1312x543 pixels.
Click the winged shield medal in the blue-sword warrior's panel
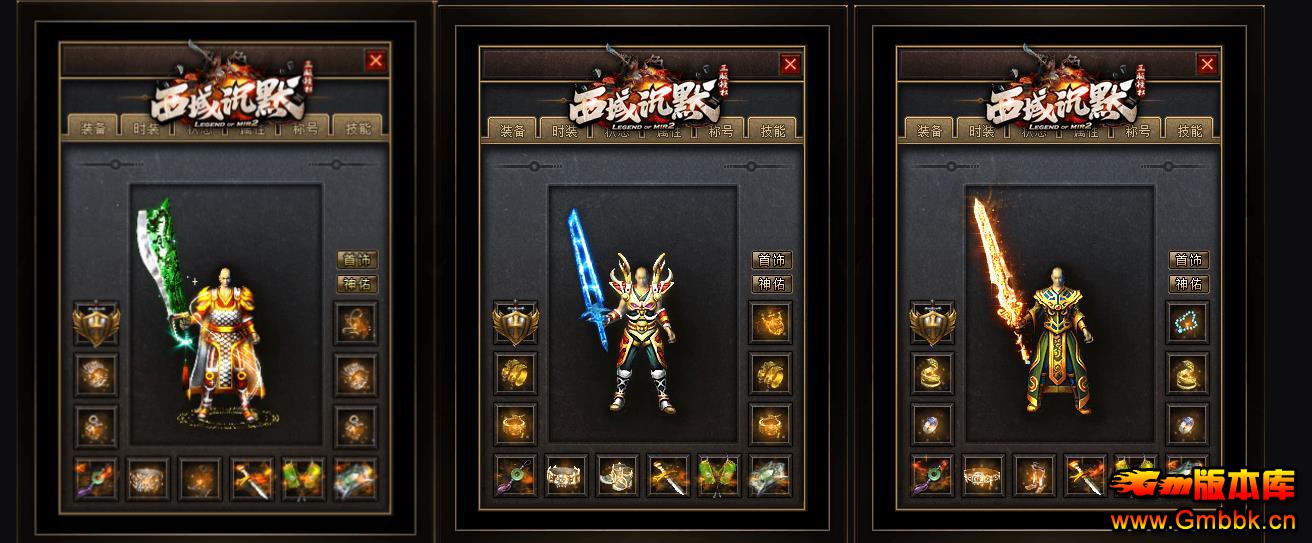click(x=514, y=323)
